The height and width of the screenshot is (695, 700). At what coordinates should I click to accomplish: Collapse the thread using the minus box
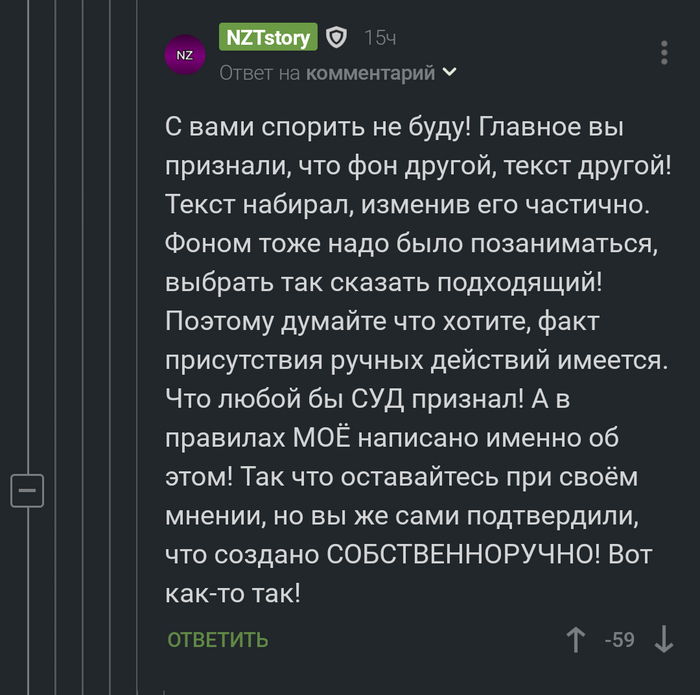[27, 491]
